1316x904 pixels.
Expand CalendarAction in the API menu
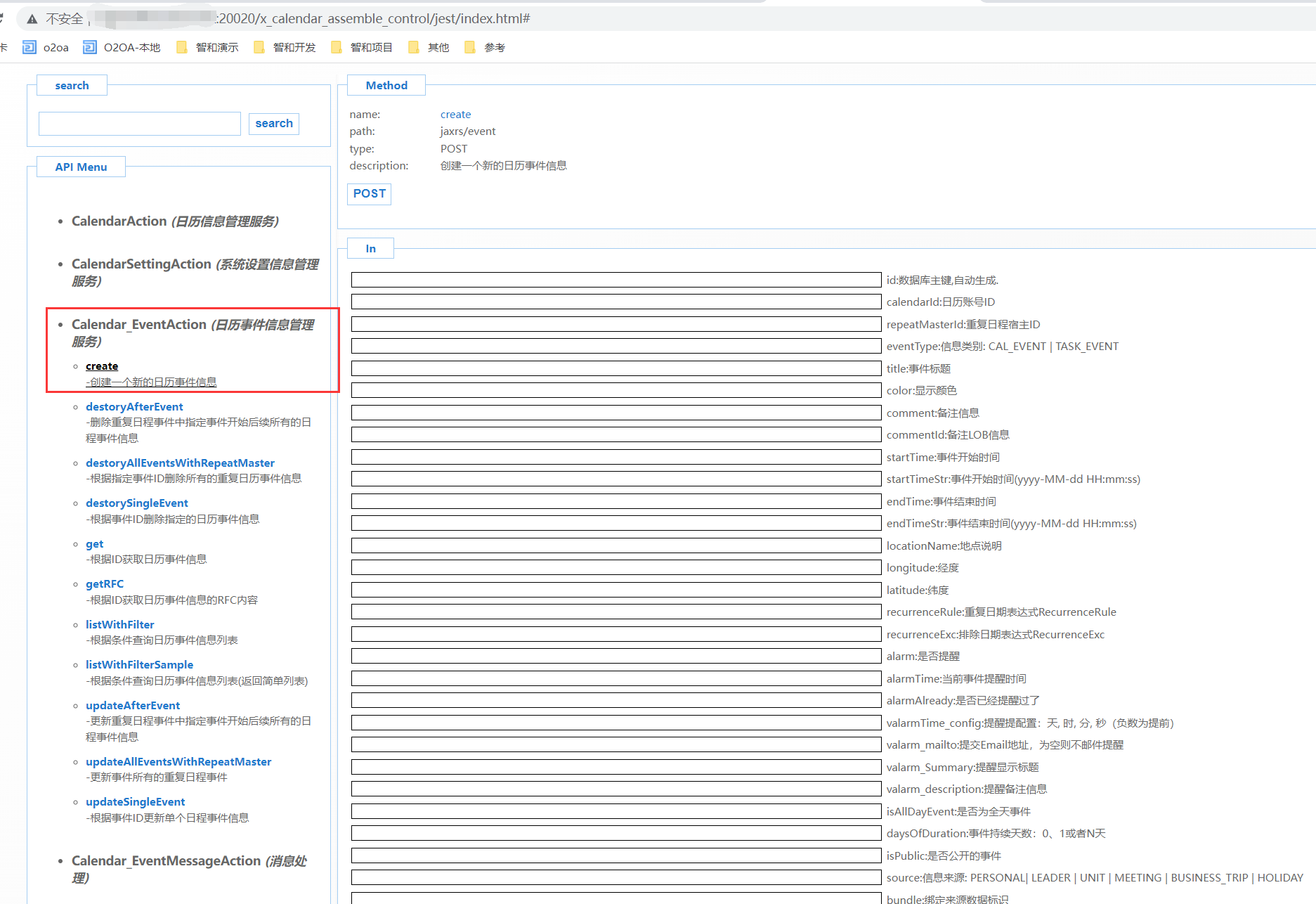(x=119, y=221)
